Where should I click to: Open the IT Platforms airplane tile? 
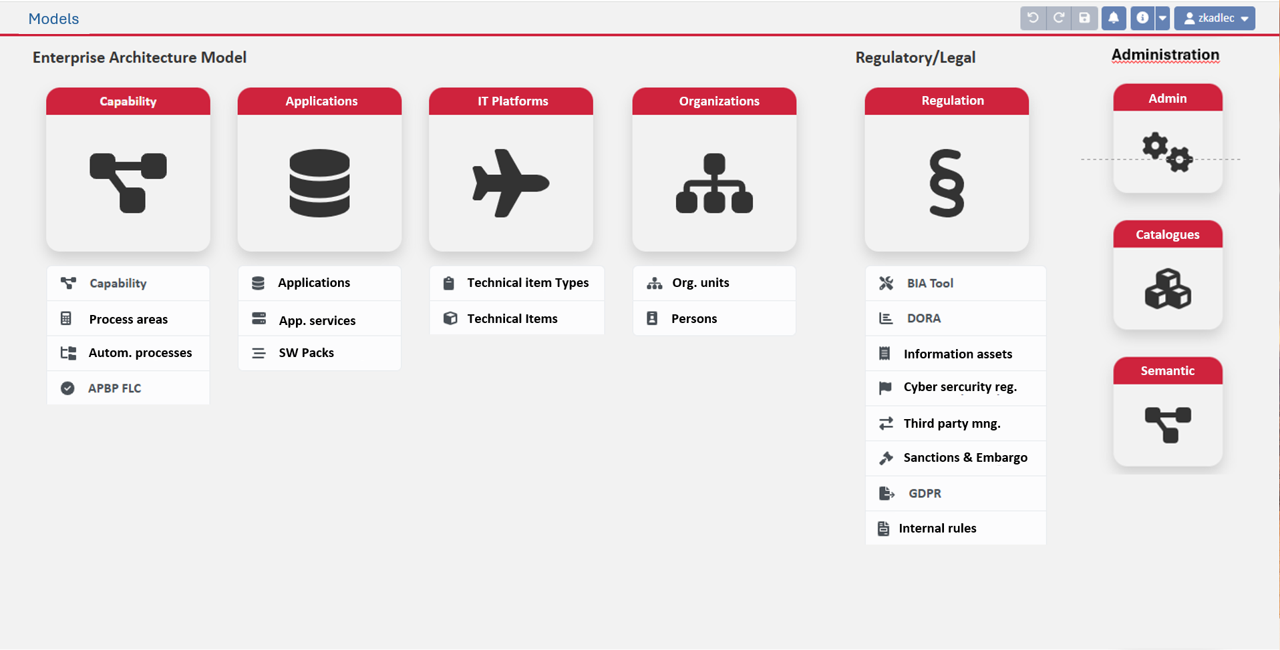coord(510,183)
